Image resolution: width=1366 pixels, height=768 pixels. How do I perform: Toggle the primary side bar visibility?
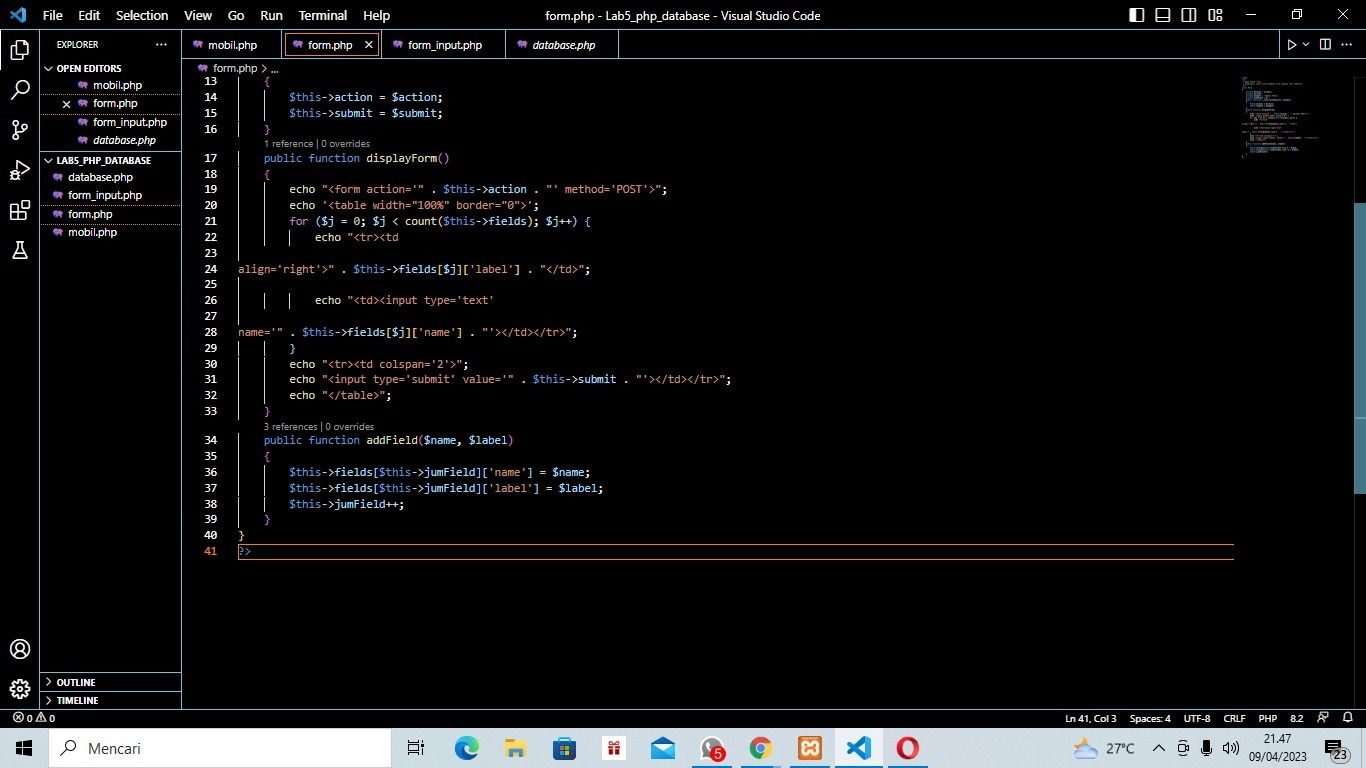[x=1135, y=15]
